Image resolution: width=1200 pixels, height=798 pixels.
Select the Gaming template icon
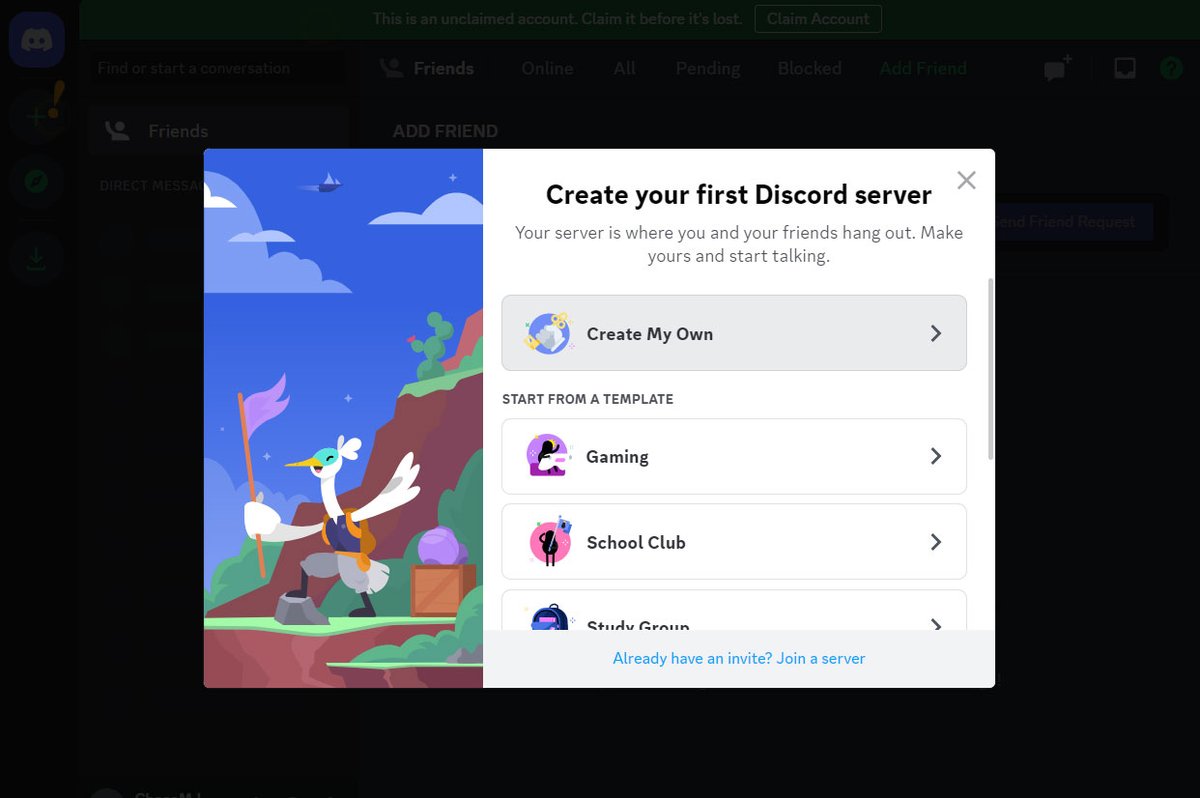546,456
